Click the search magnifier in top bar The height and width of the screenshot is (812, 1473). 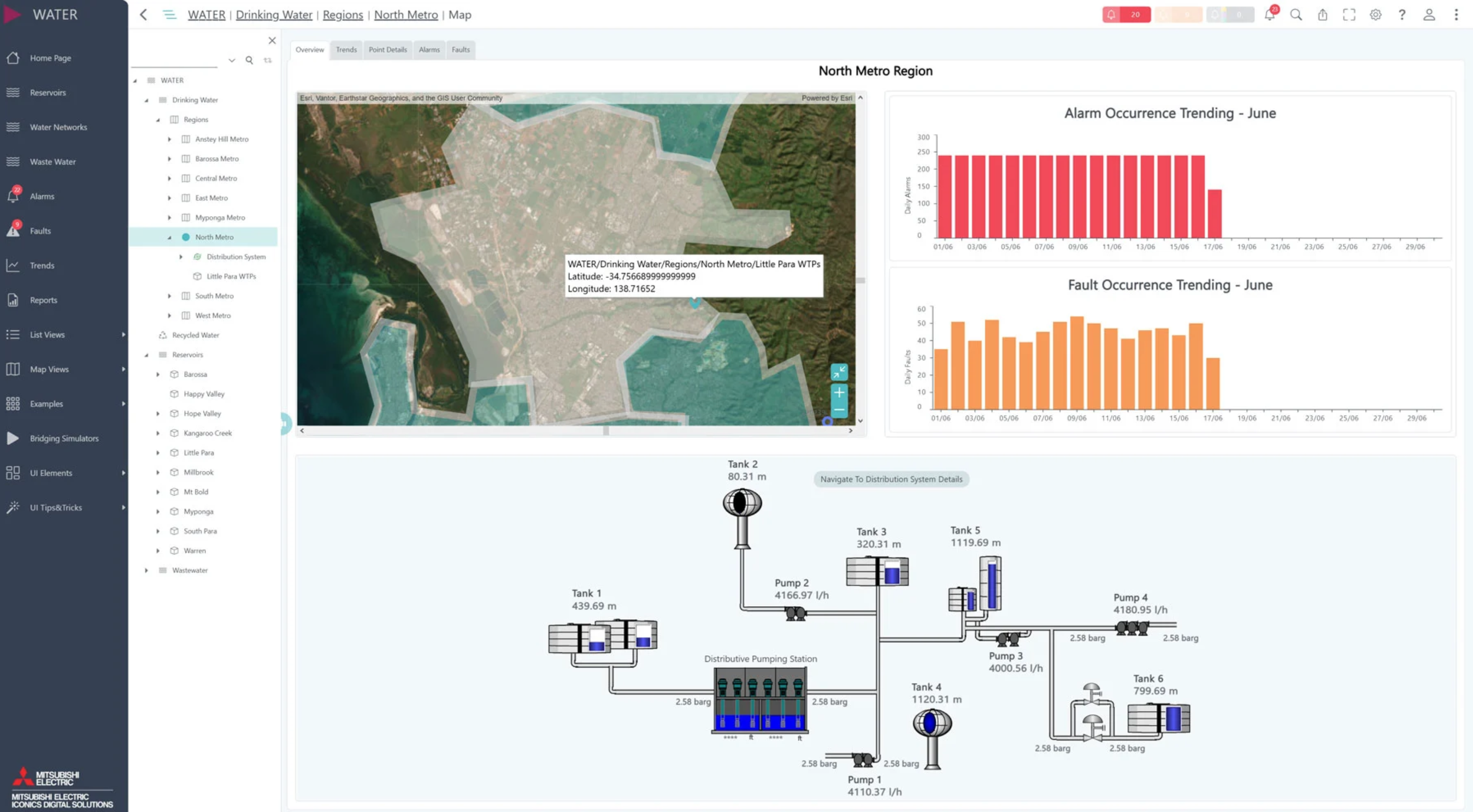(1297, 15)
